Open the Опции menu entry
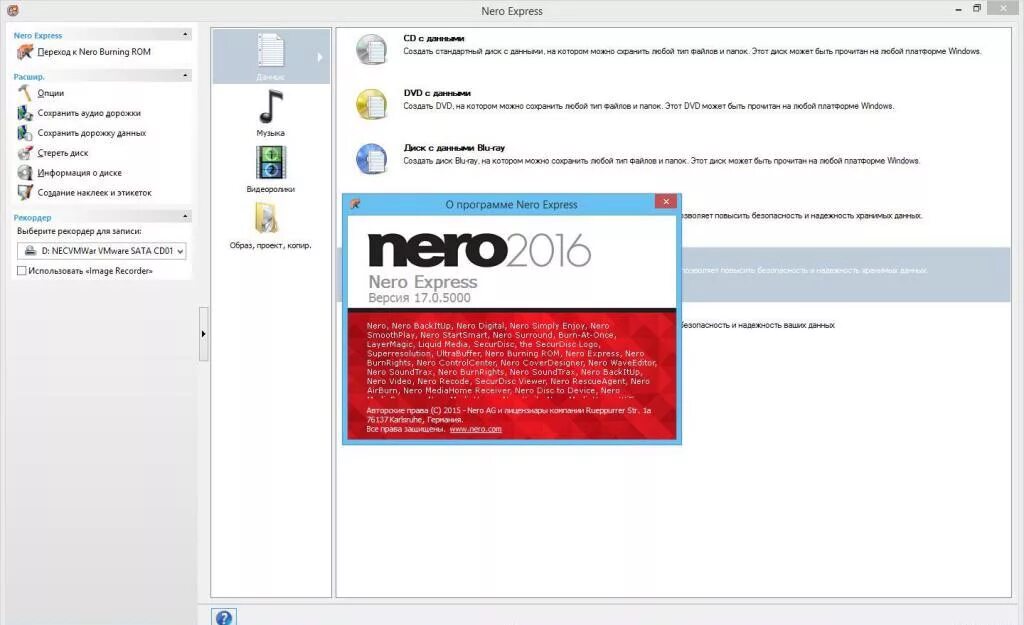The width and height of the screenshot is (1024, 625). pyautogui.click(x=50, y=93)
